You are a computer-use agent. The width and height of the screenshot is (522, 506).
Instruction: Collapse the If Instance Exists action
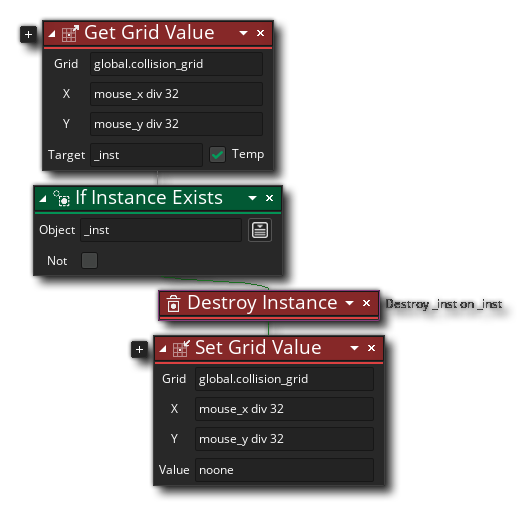43,199
